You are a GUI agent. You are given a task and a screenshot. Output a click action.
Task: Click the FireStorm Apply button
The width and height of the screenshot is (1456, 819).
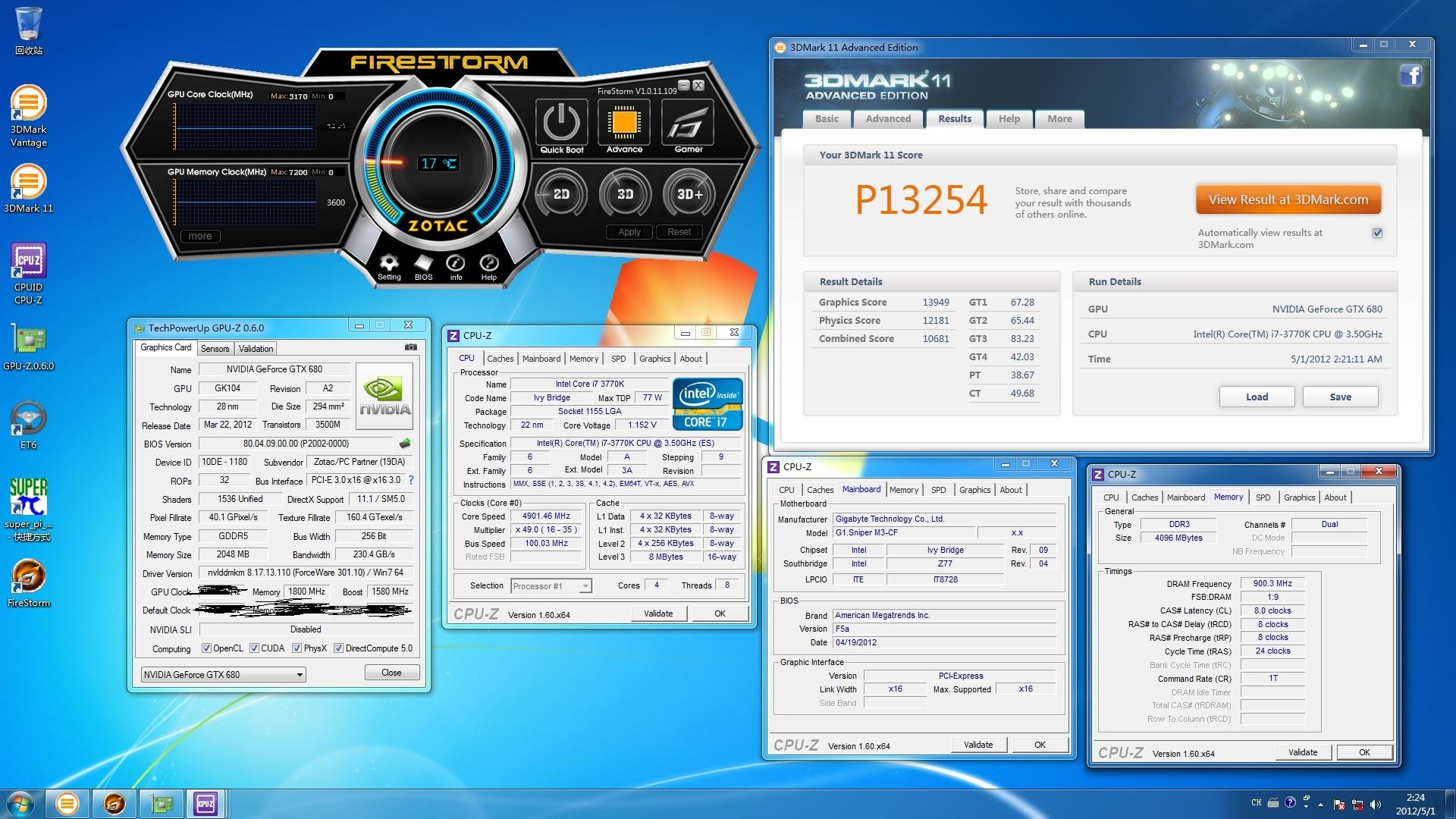pos(629,232)
